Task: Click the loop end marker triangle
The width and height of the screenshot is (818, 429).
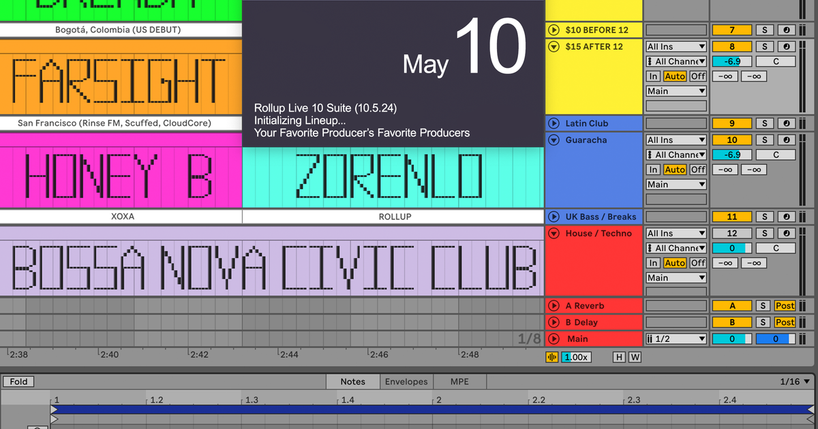Action: click(811, 410)
